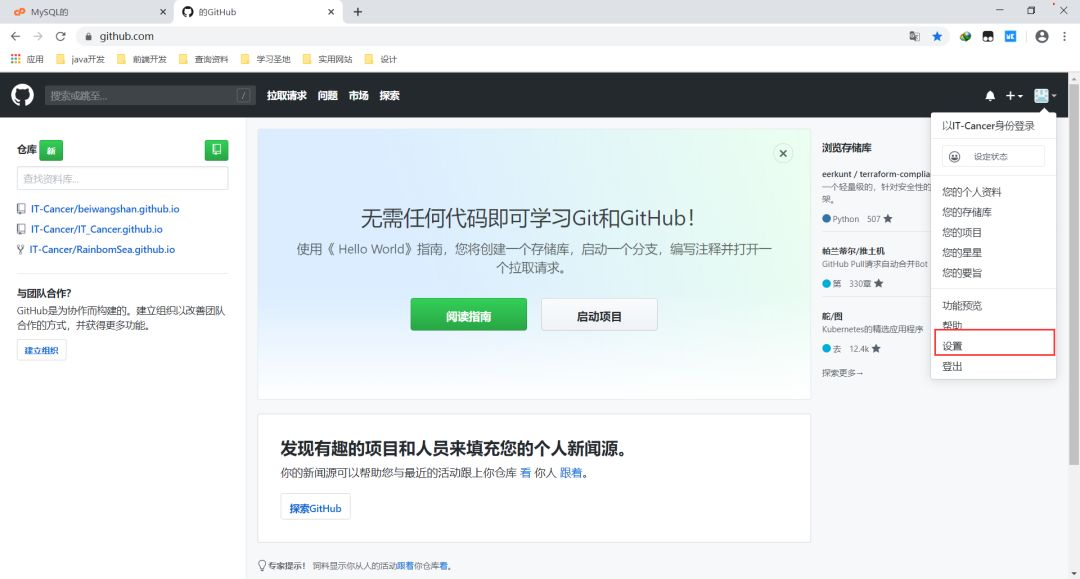Open IT-Cancer/beiwangshan.github.io repository
The width and height of the screenshot is (1080, 579).
coord(105,209)
